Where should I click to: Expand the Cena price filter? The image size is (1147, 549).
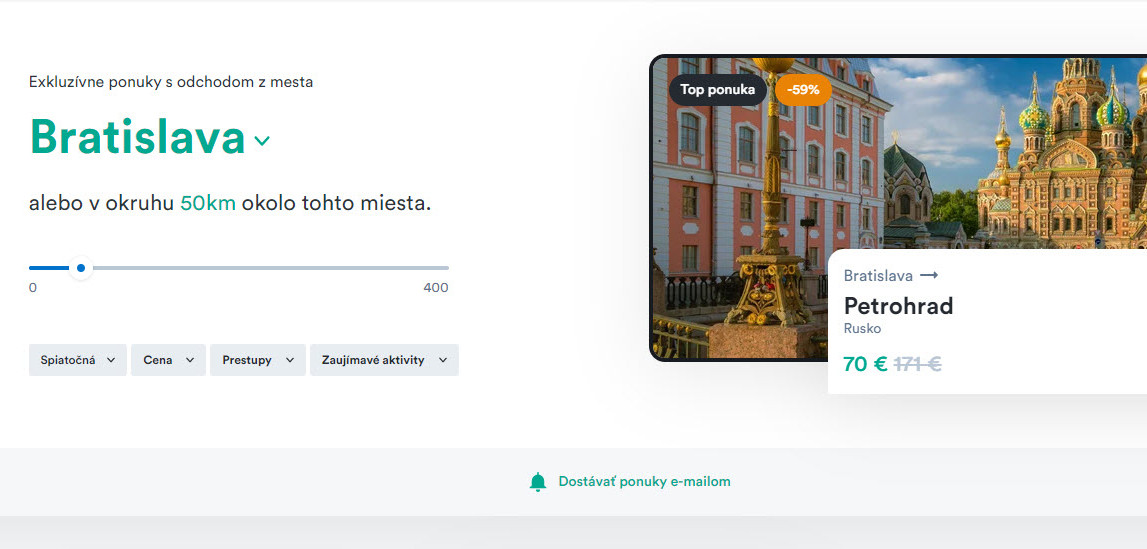point(168,360)
